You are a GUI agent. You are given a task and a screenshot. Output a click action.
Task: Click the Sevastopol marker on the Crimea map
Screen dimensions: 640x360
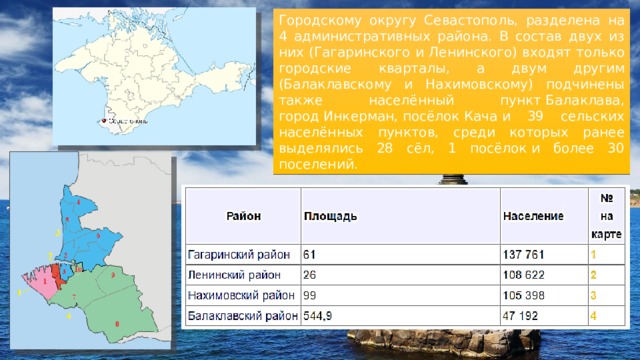(104, 121)
